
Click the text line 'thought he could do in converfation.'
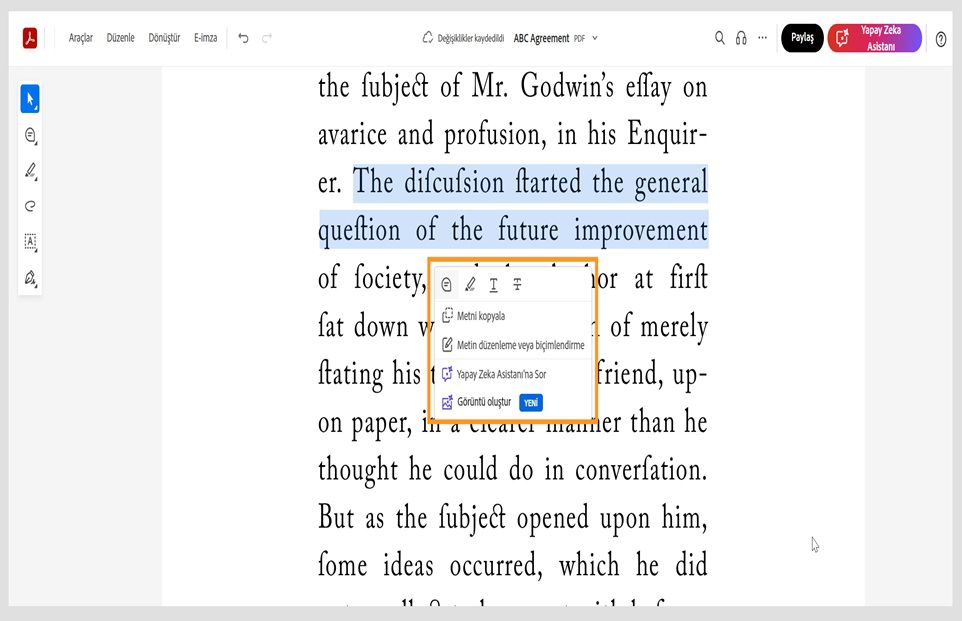[x=512, y=470]
